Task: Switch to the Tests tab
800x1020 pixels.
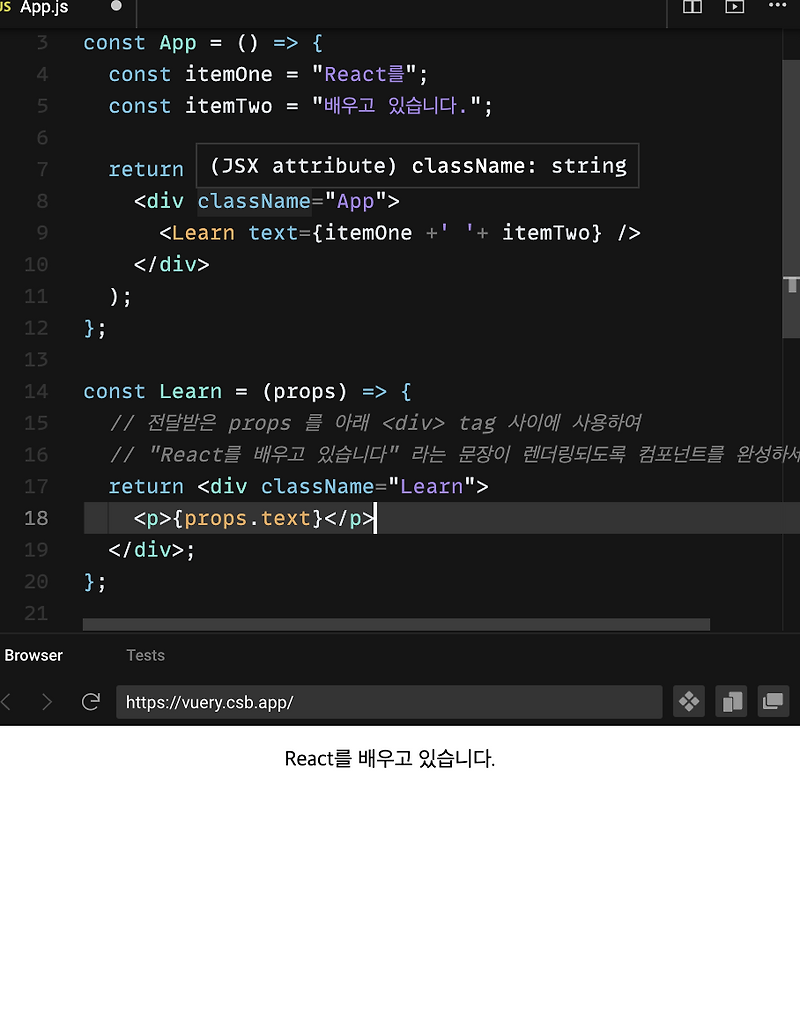Action: pos(145,655)
